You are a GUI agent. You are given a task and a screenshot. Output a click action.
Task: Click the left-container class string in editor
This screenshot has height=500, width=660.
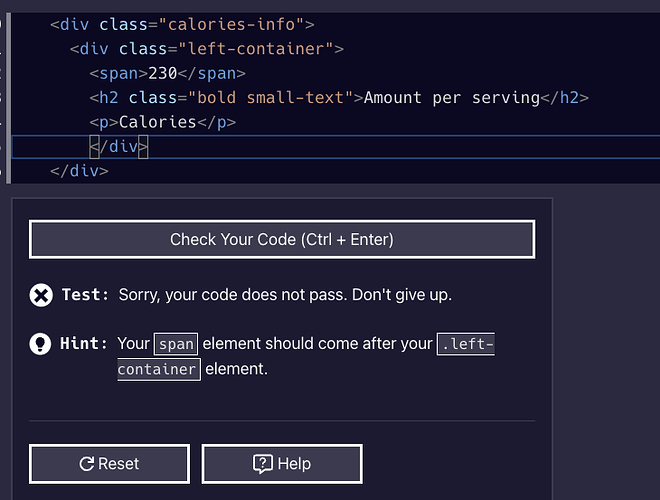(256, 49)
